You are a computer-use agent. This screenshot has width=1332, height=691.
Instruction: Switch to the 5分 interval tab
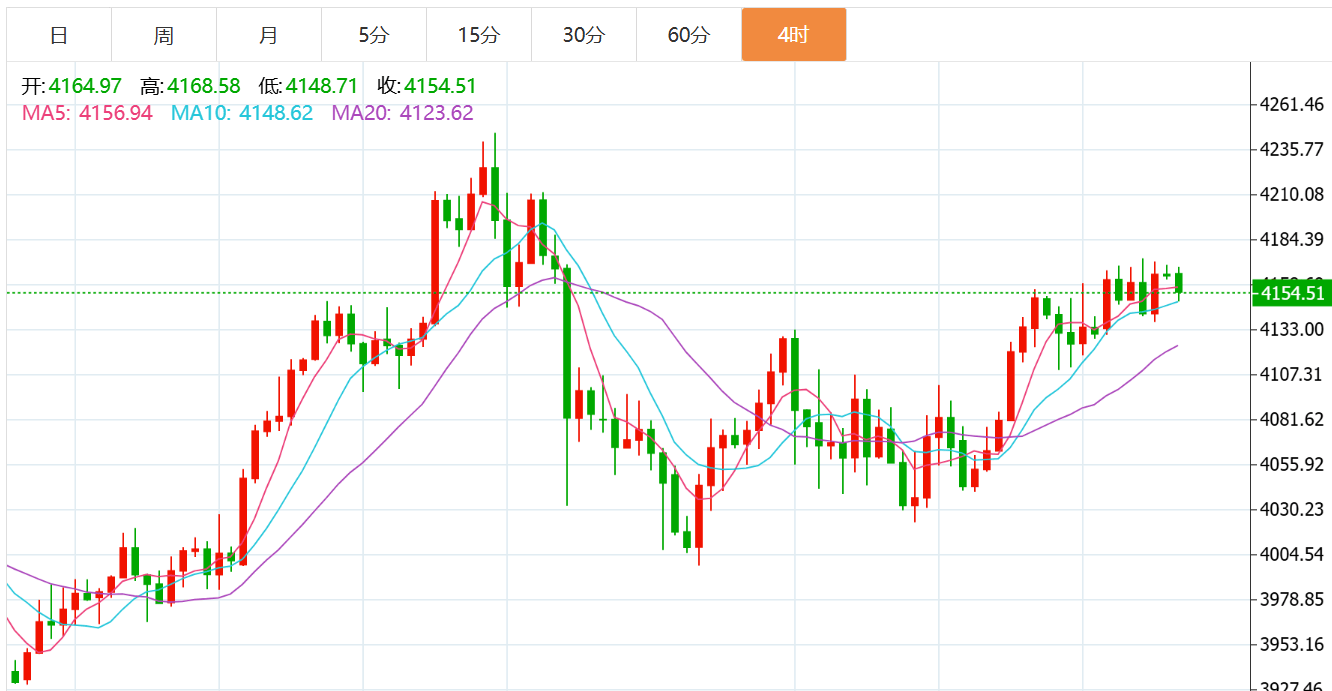point(374,36)
